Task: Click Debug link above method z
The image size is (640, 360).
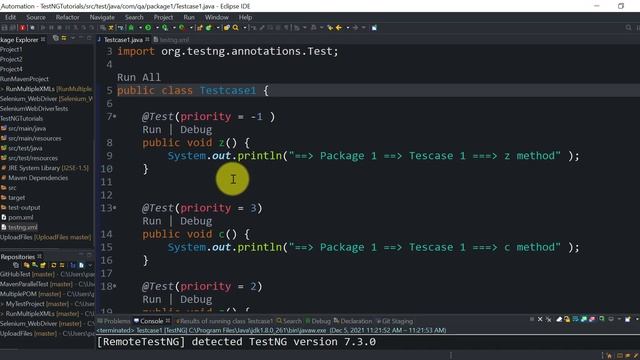Action: click(x=196, y=129)
